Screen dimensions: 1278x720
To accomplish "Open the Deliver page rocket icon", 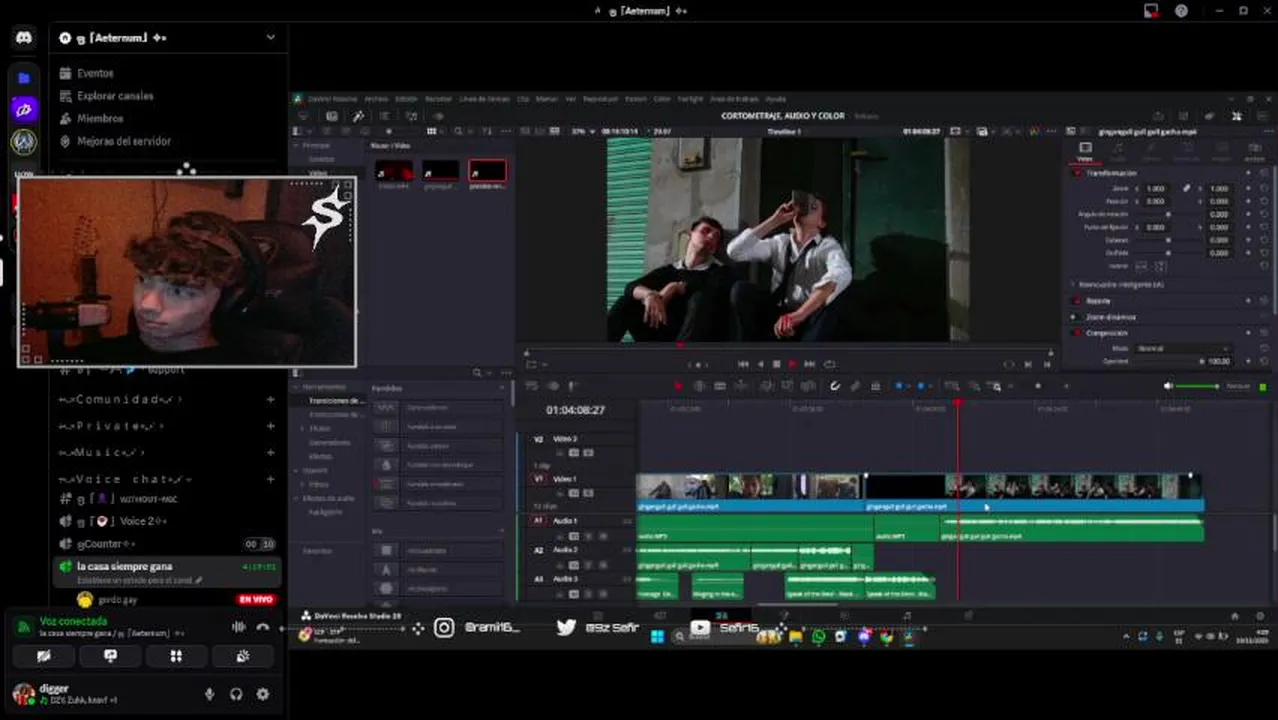I will 967,616.
